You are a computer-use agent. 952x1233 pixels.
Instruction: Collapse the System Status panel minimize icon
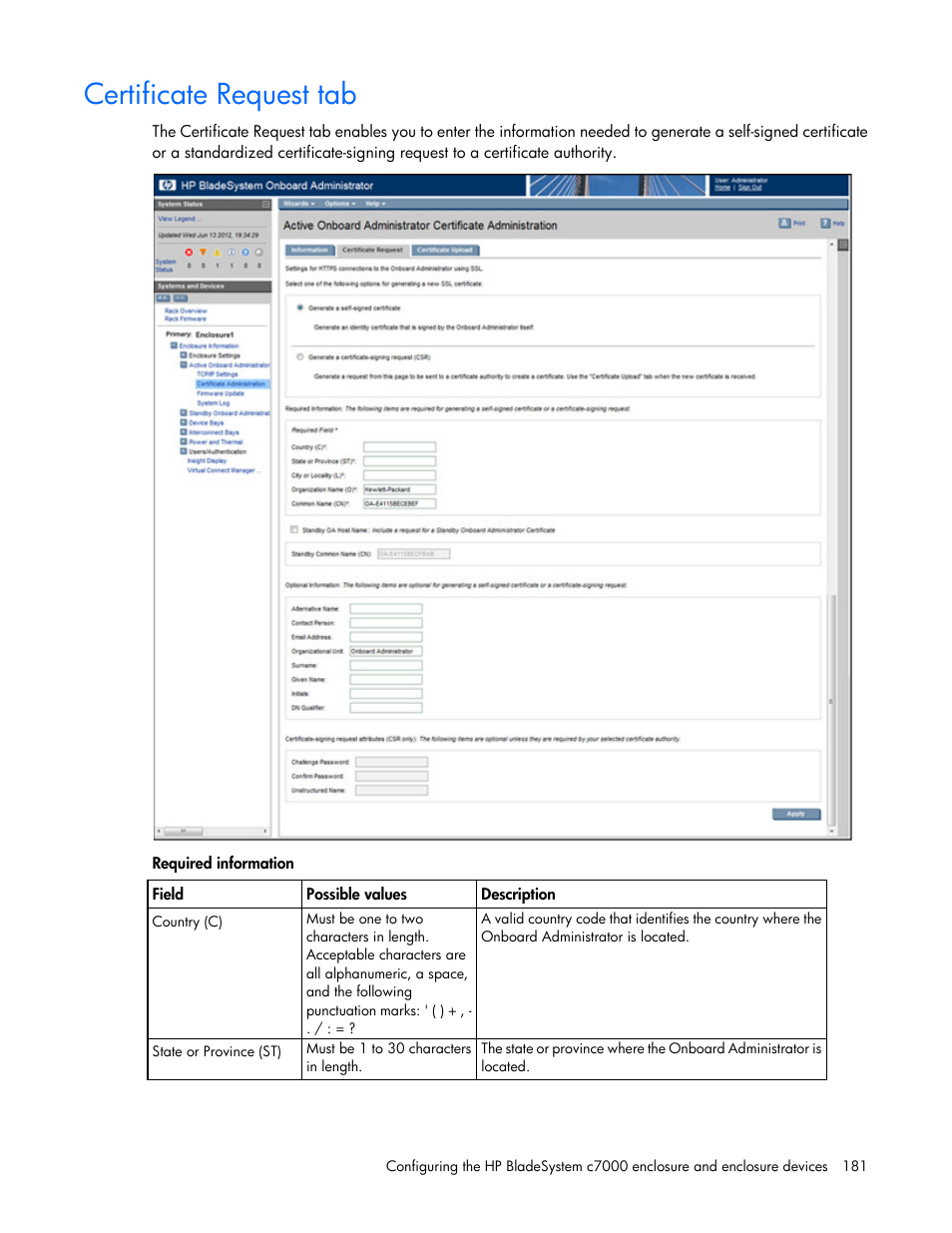266,204
